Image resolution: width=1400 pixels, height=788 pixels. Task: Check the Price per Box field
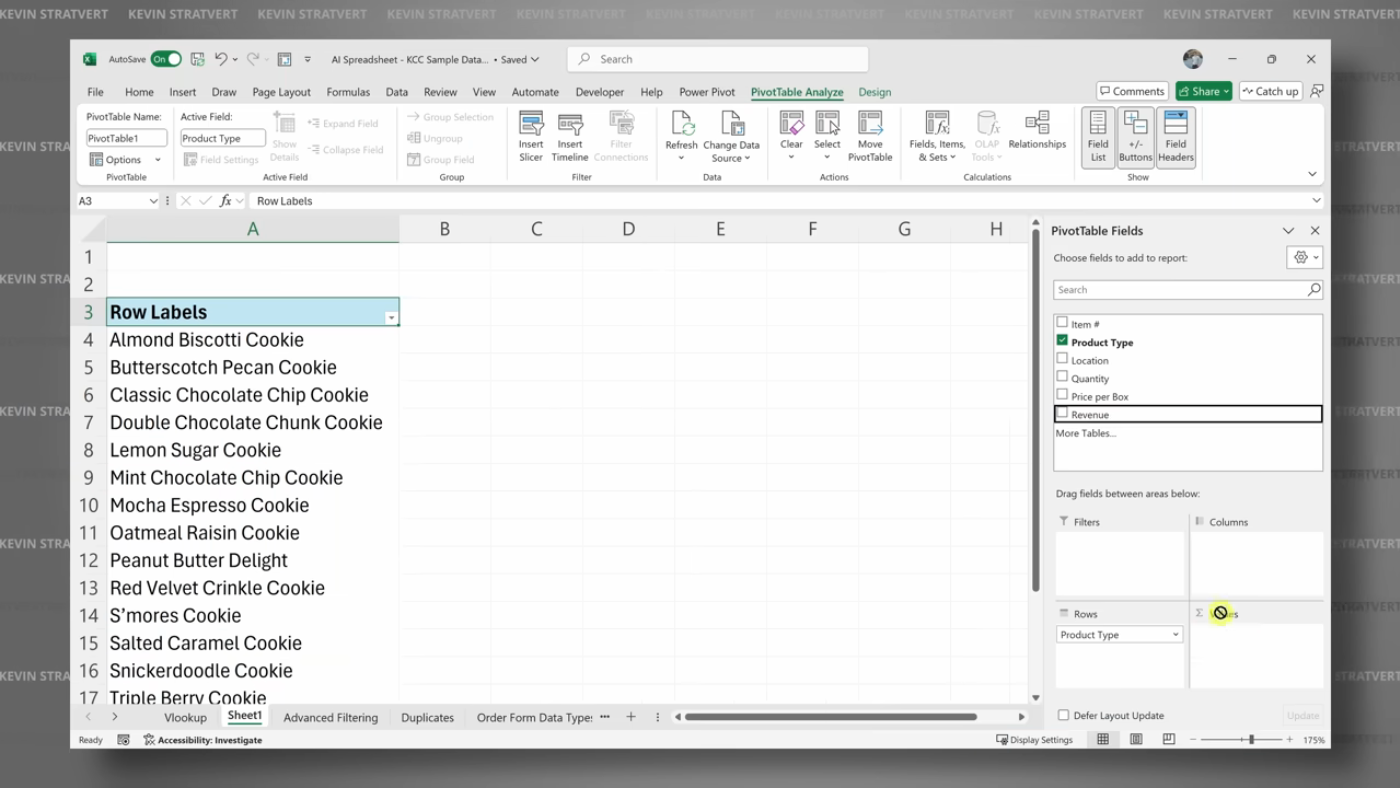point(1062,395)
